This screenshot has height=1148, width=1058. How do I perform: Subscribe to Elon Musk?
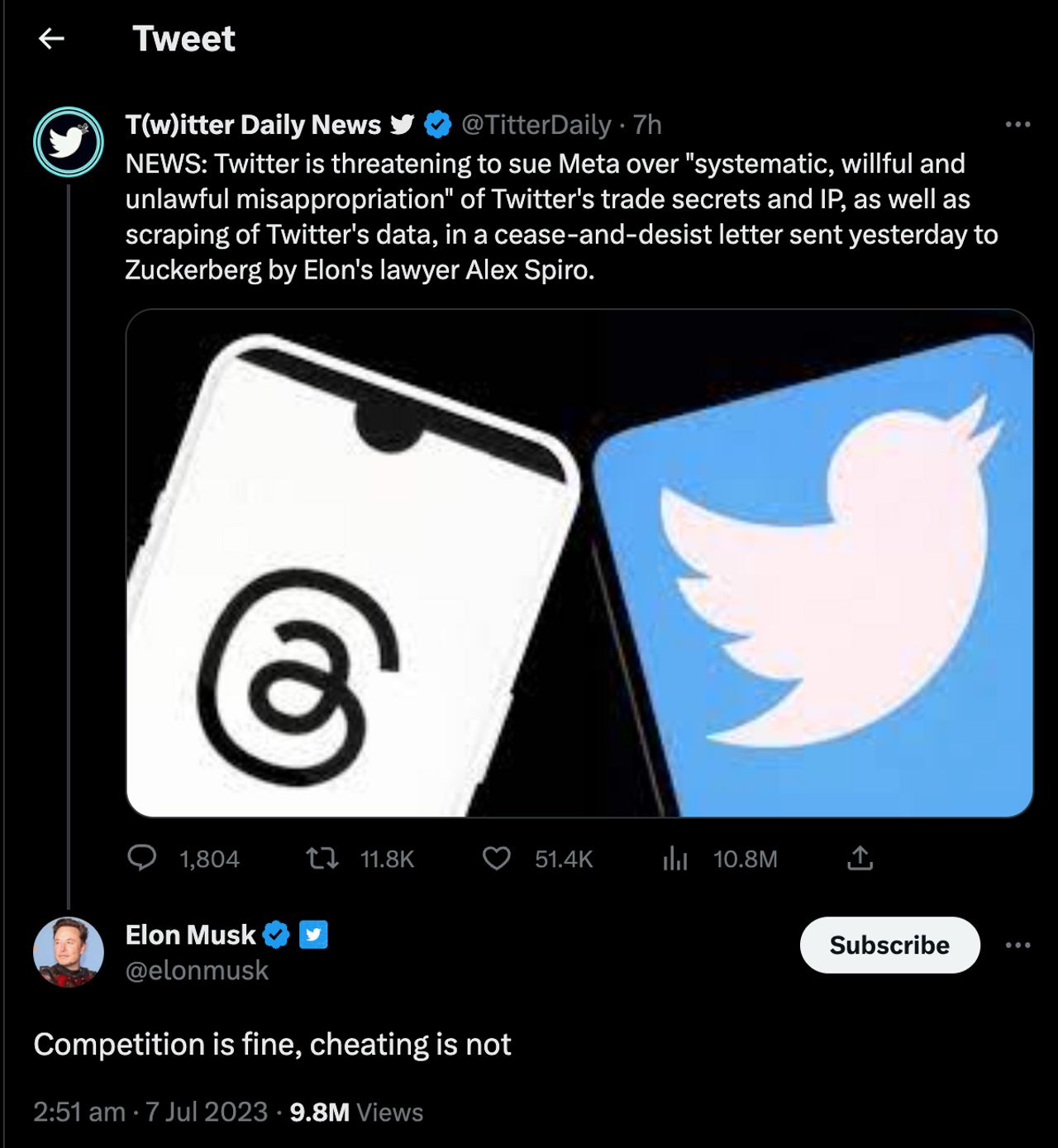pos(889,945)
